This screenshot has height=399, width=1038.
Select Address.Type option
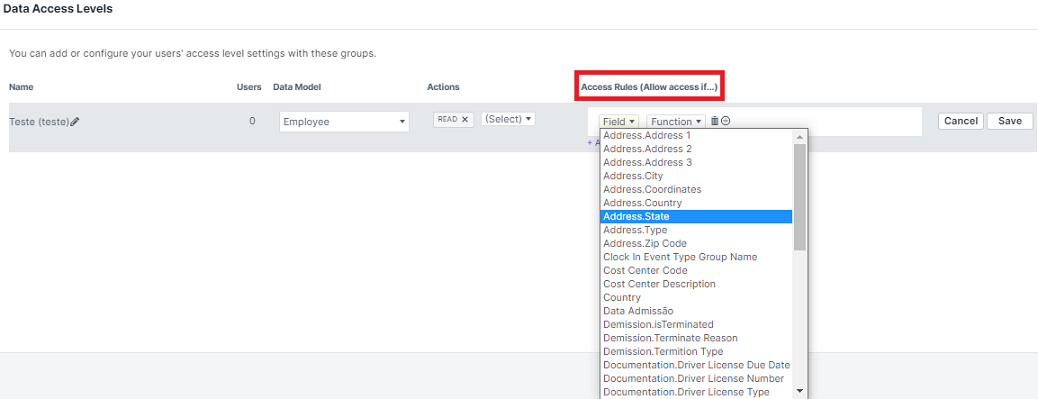[696, 230]
